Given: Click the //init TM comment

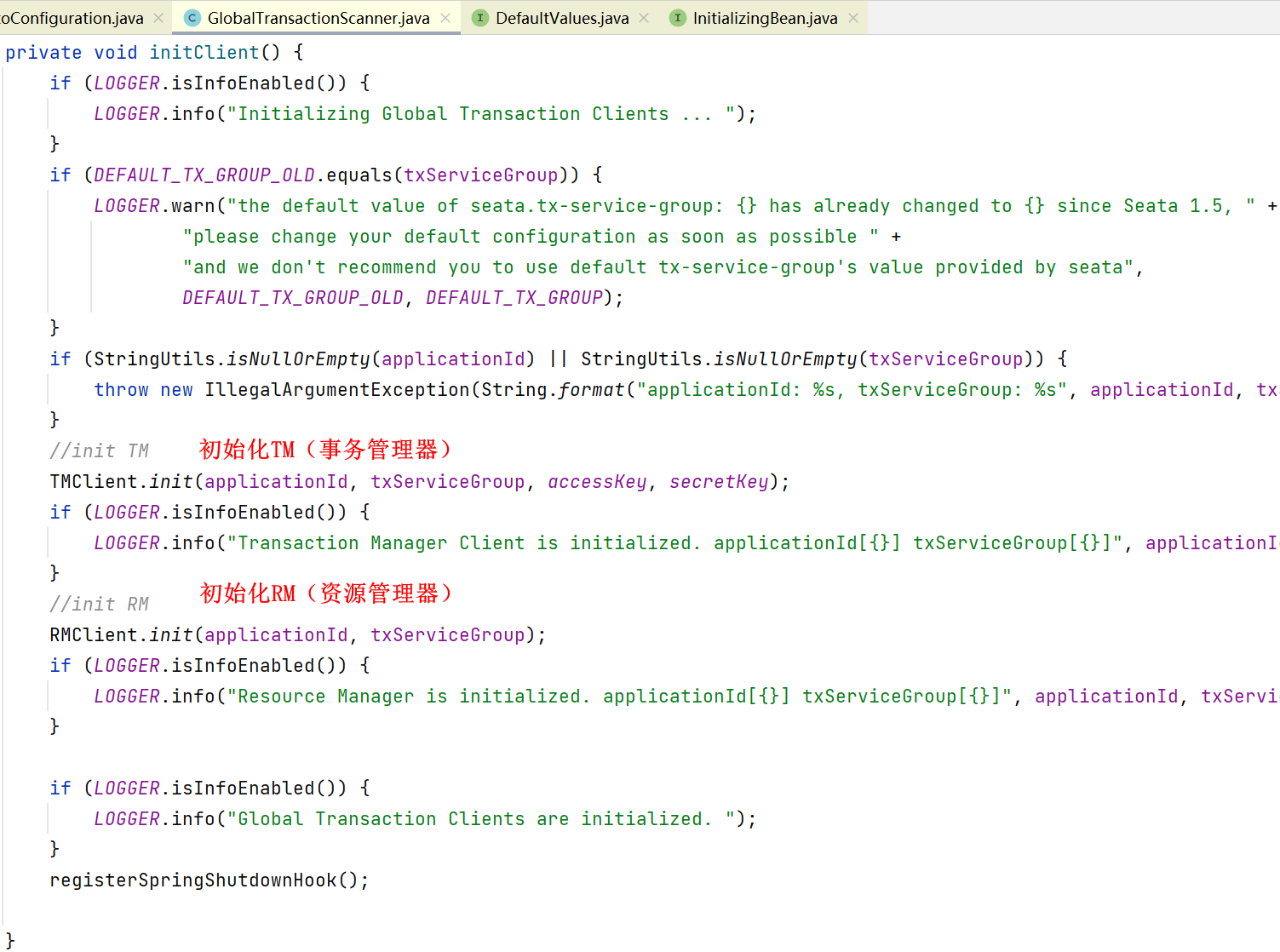Looking at the screenshot, I should 100,451.
